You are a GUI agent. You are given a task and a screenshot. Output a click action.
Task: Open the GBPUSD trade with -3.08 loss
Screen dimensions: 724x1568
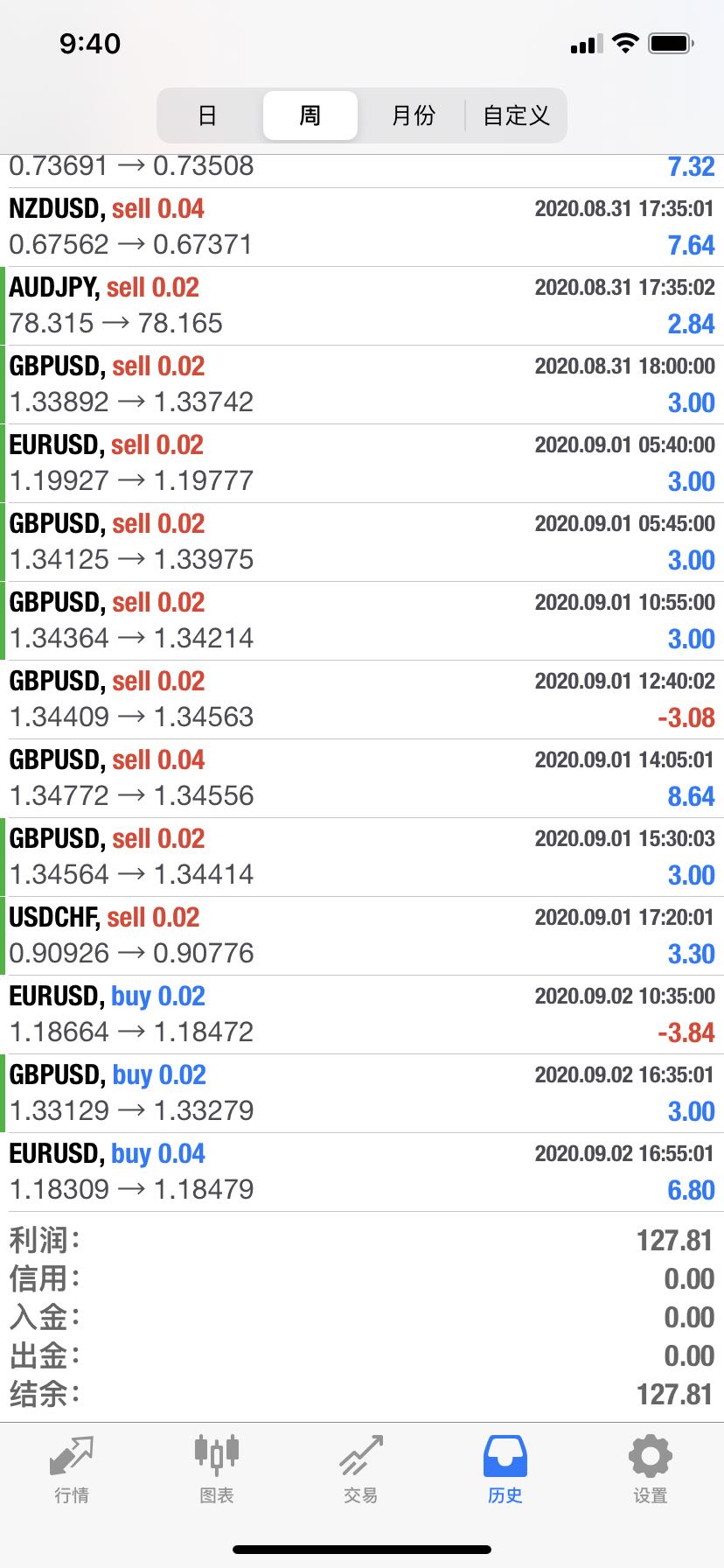(x=362, y=699)
